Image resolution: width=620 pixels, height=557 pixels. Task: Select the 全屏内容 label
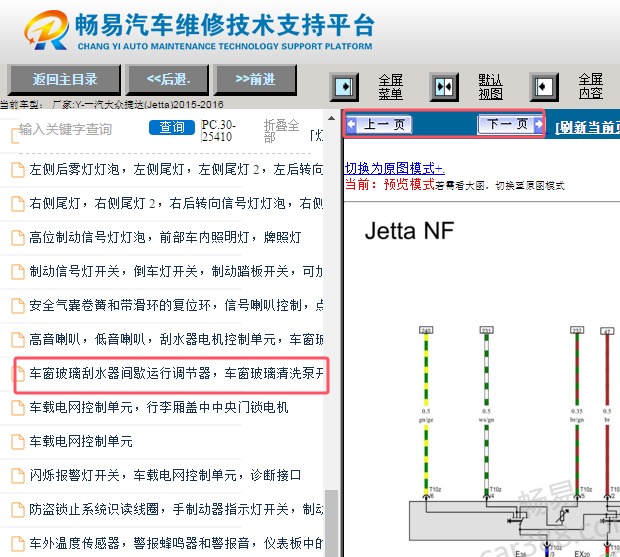coord(590,86)
